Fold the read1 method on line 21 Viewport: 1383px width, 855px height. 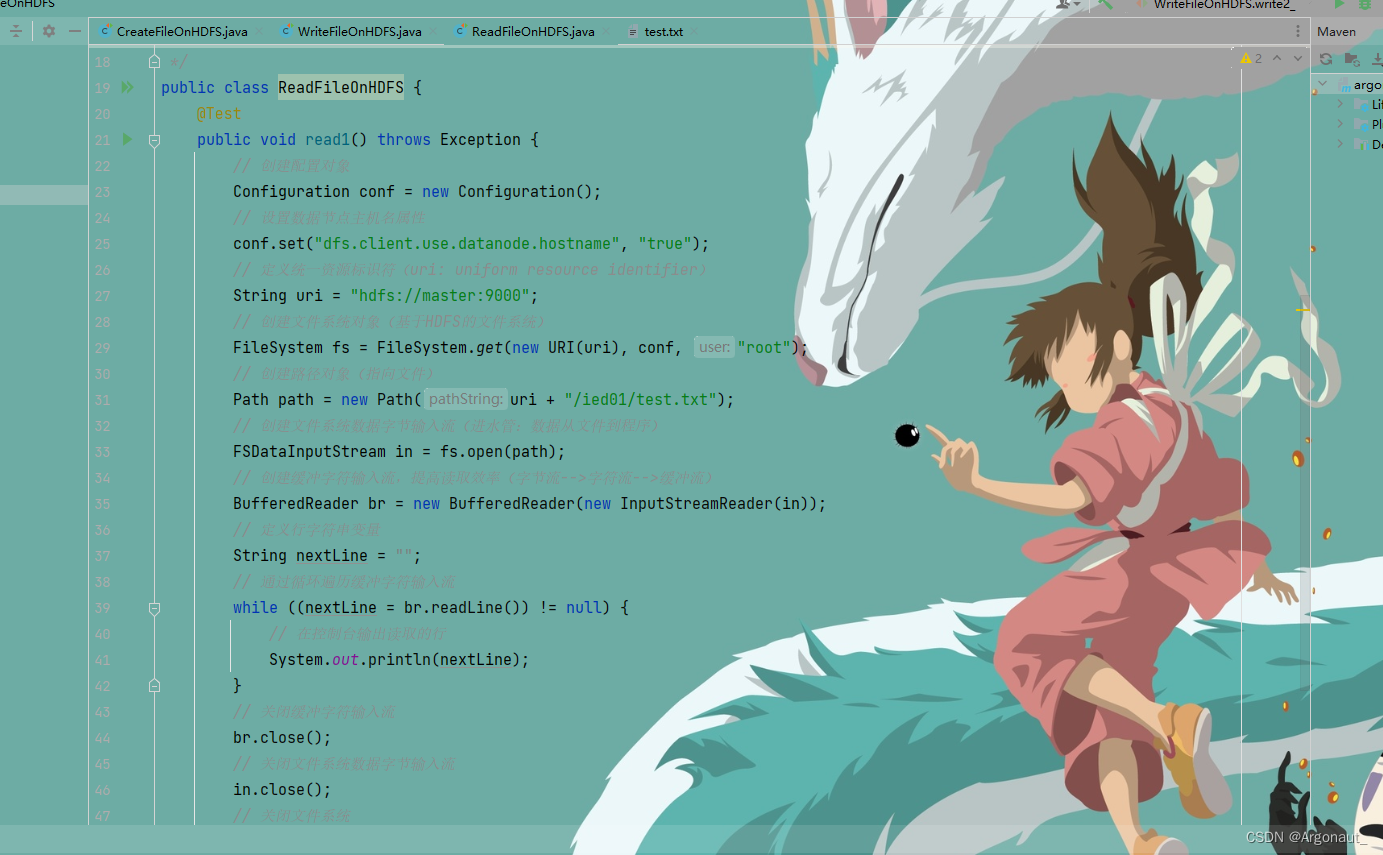[154, 141]
